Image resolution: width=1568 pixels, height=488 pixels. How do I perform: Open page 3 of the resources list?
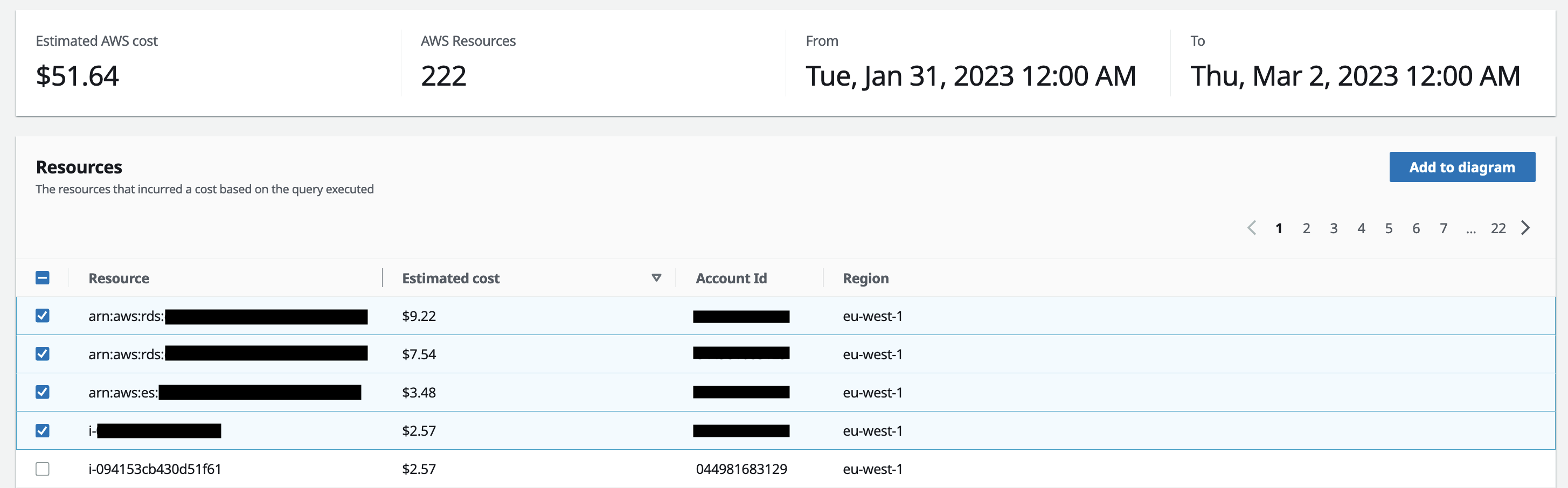point(1334,227)
